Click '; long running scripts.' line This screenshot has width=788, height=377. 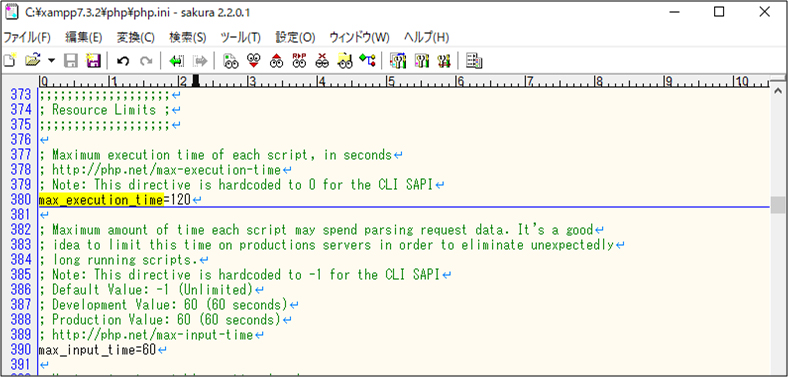pyautogui.click(x=118, y=260)
